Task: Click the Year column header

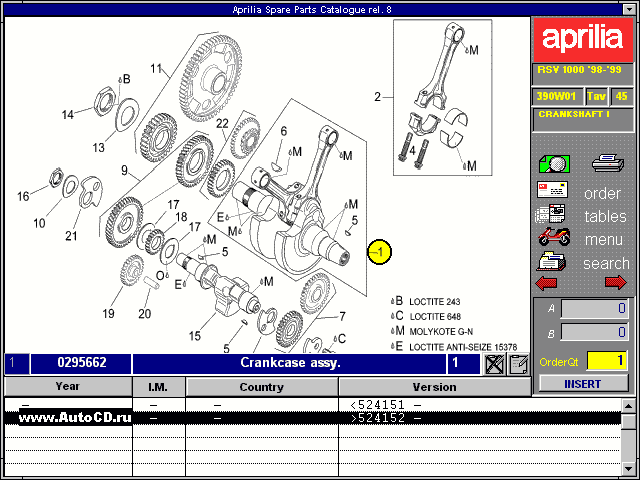Action: point(68,387)
